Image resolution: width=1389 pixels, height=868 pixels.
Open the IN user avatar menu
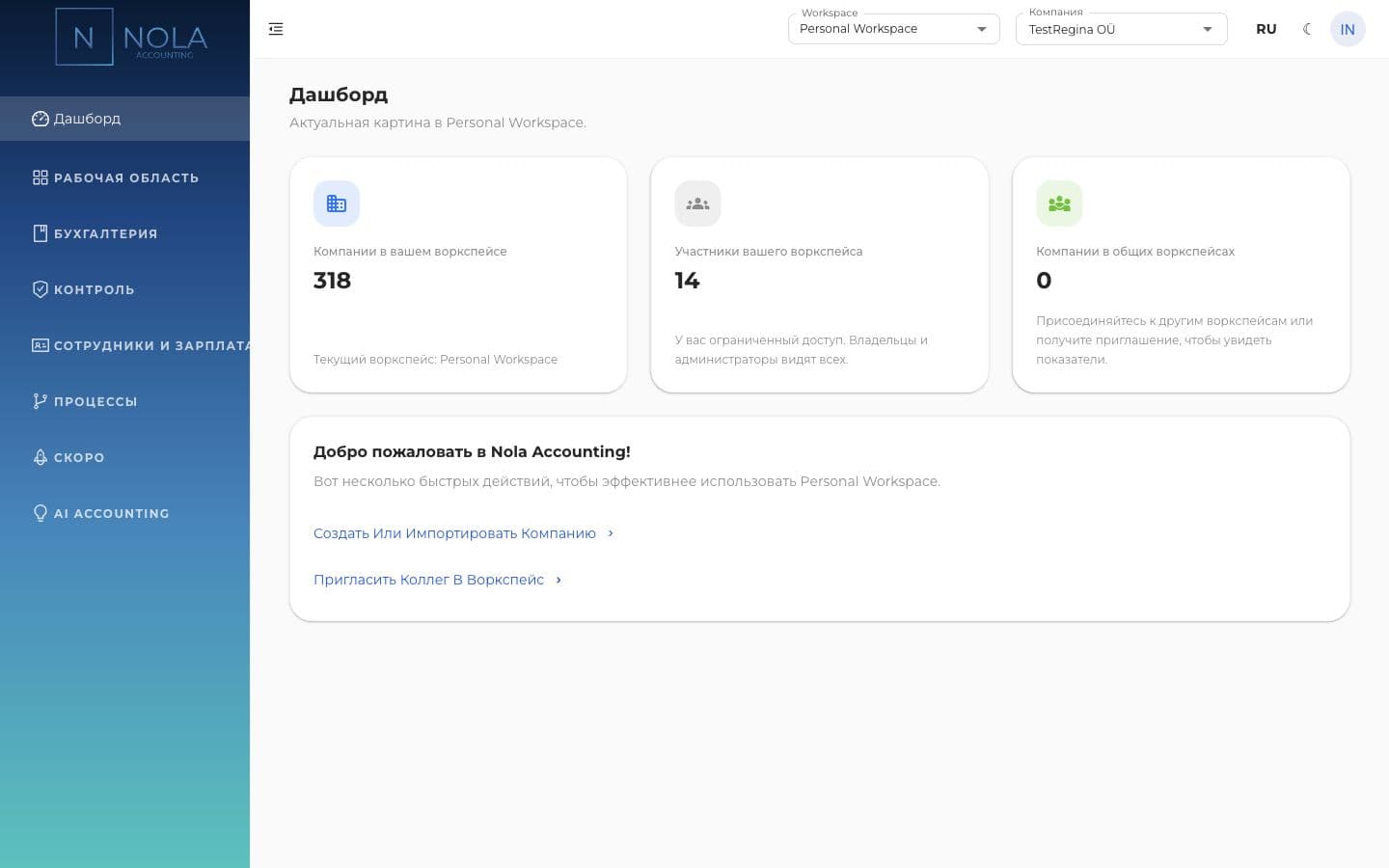tap(1348, 29)
